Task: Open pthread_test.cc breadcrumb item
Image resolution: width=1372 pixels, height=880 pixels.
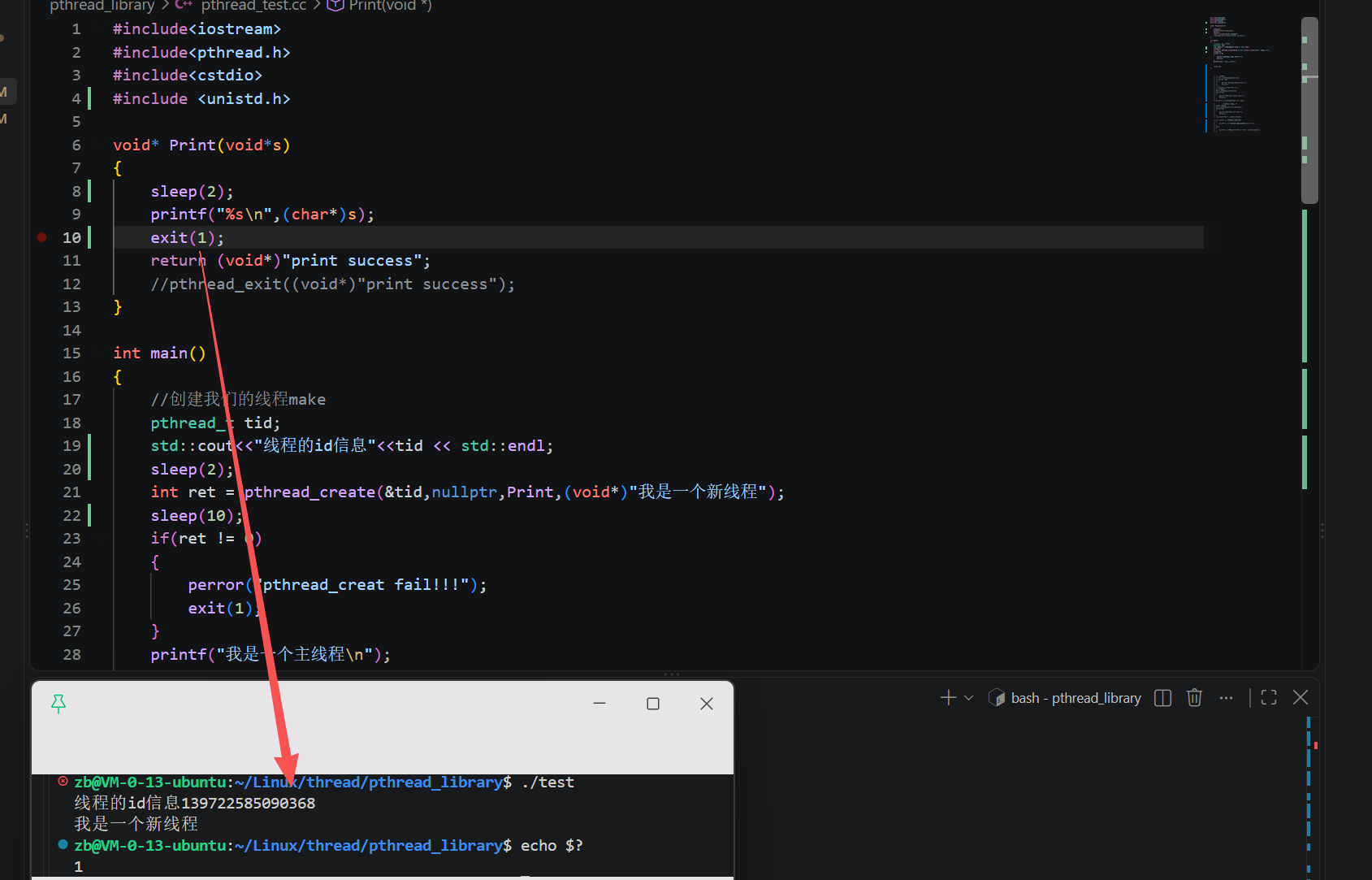Action: coord(253,6)
